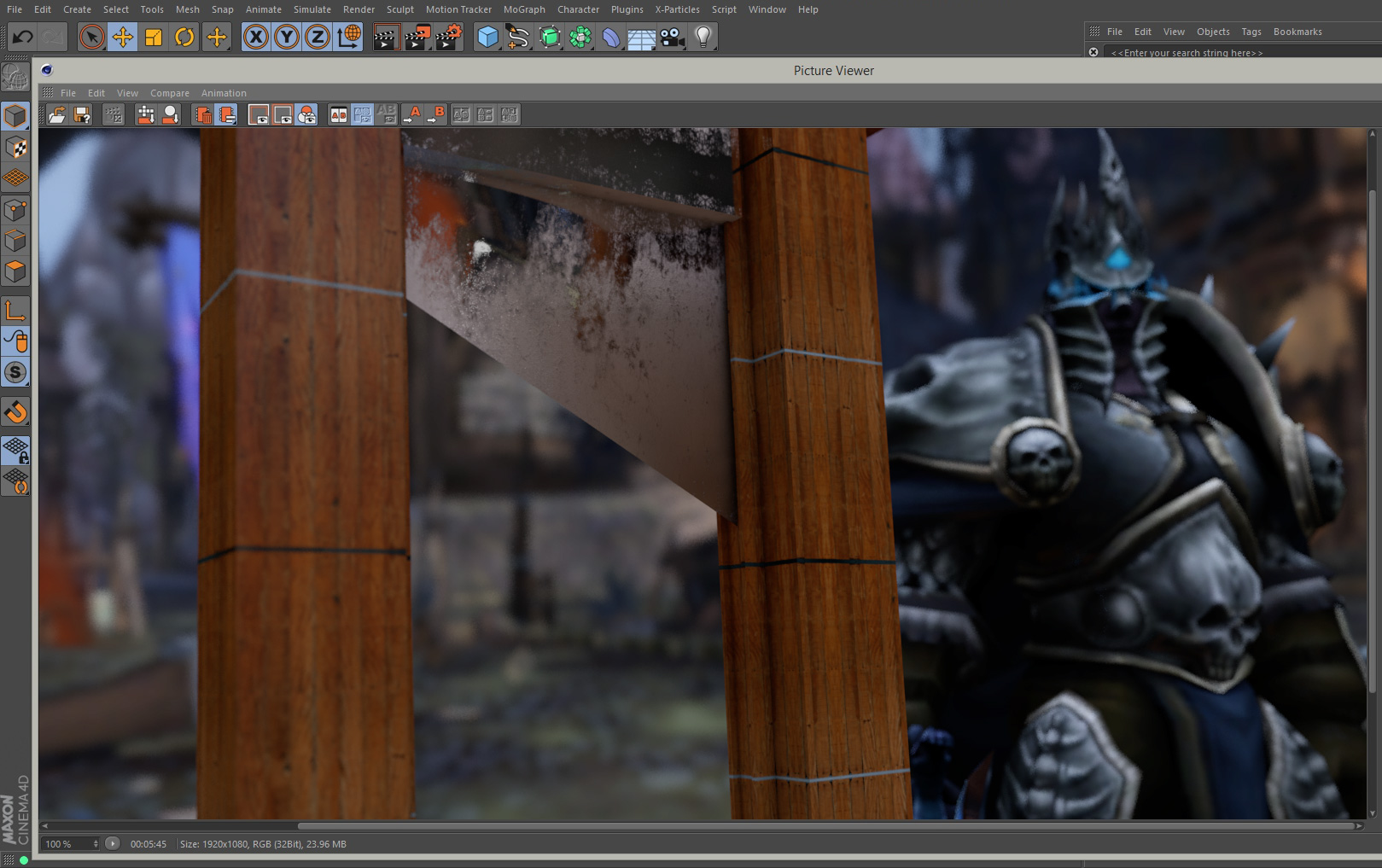Click Set as A compare icon
Viewport: 1382px width, 868px height.
pyautogui.click(x=413, y=114)
